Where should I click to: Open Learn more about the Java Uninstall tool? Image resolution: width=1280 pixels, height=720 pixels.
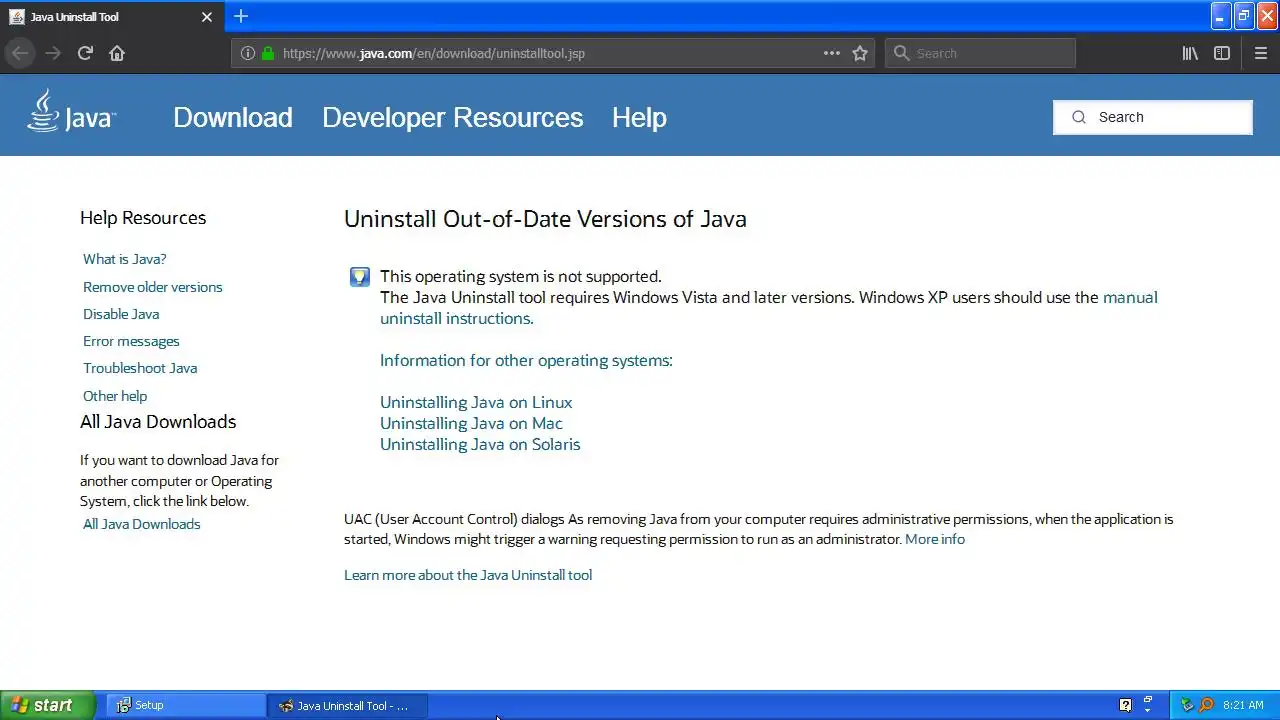pyautogui.click(x=468, y=575)
